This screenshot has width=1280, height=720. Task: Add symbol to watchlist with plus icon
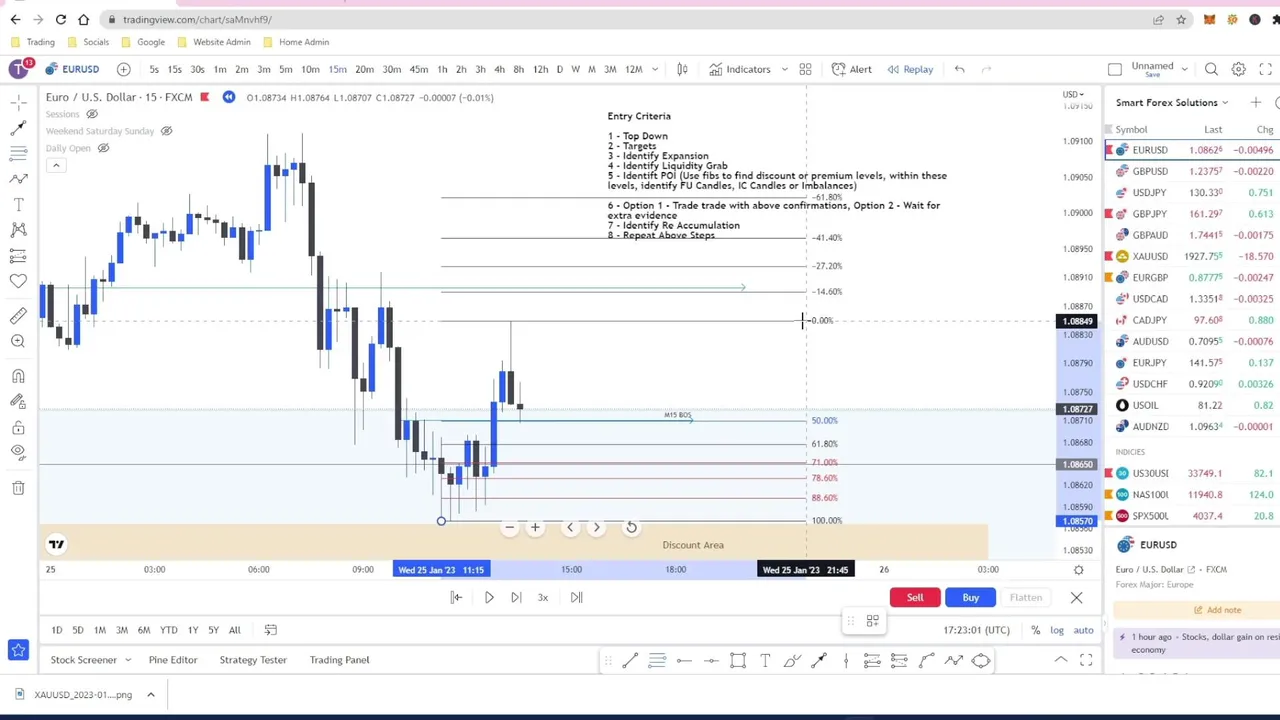pos(1255,102)
